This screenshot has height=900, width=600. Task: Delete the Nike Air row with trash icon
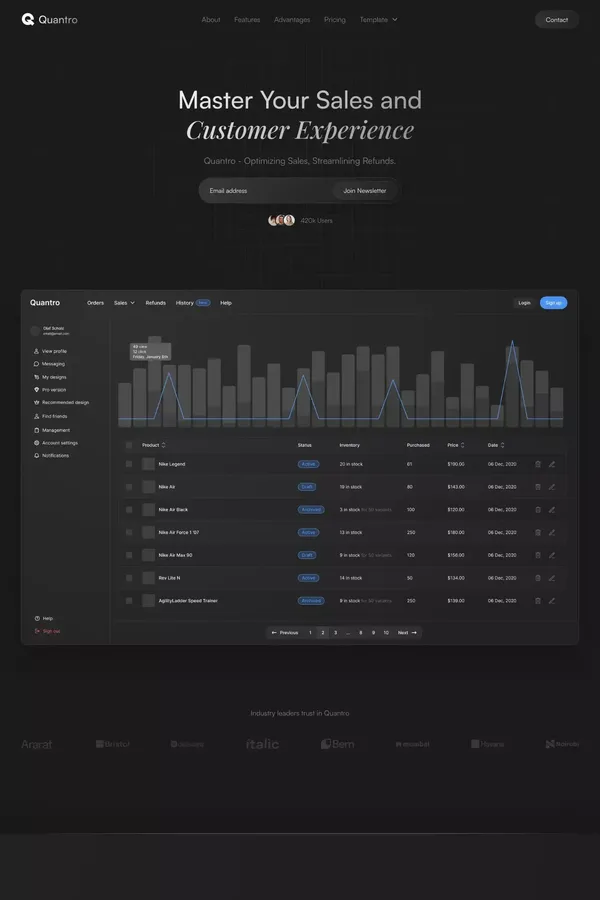538,487
